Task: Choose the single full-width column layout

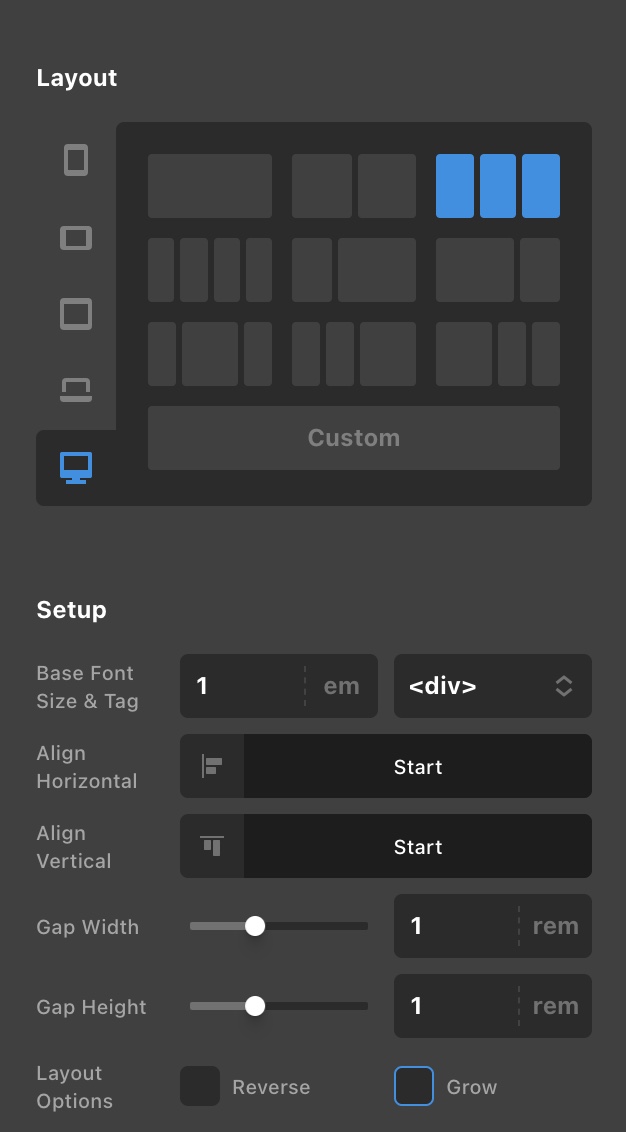Action: (210, 186)
